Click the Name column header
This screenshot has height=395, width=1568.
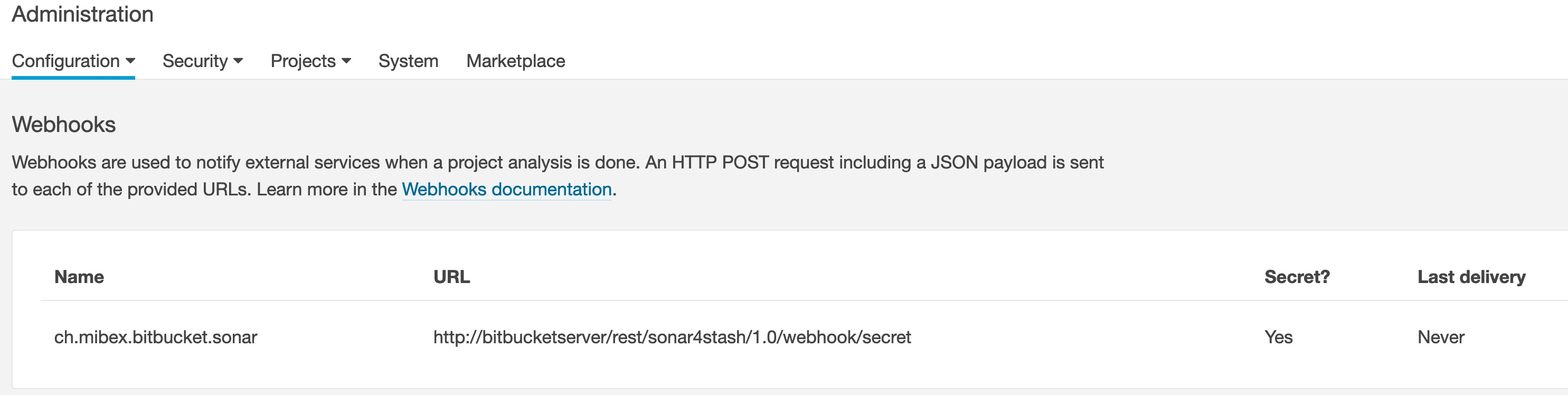[79, 277]
